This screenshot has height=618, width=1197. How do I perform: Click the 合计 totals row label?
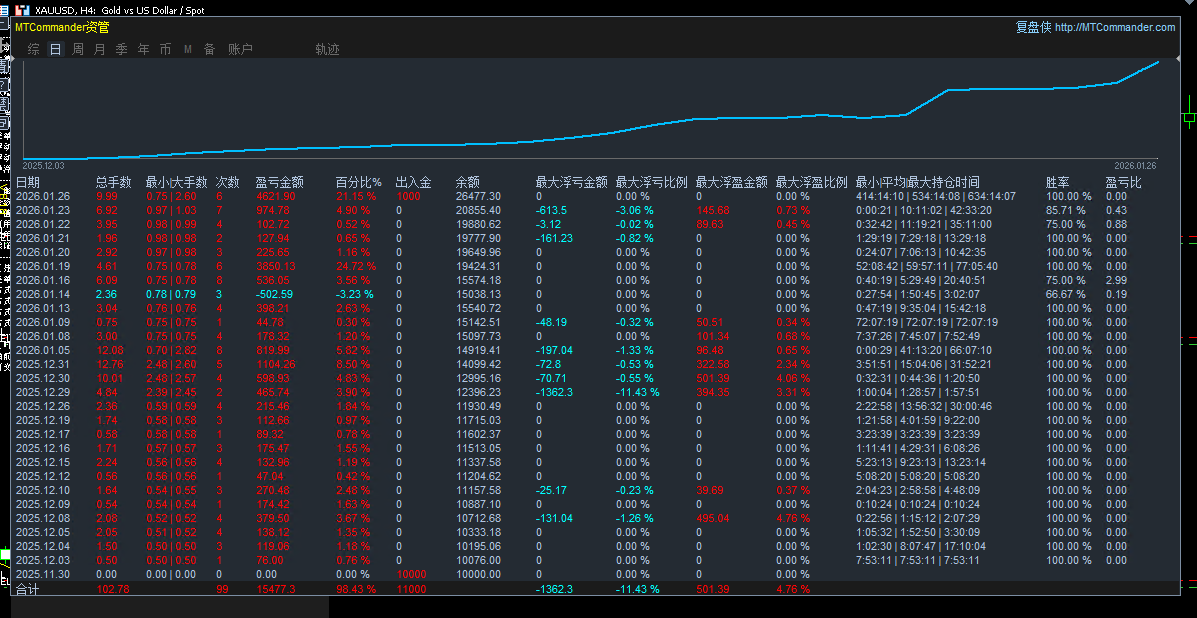point(27,589)
